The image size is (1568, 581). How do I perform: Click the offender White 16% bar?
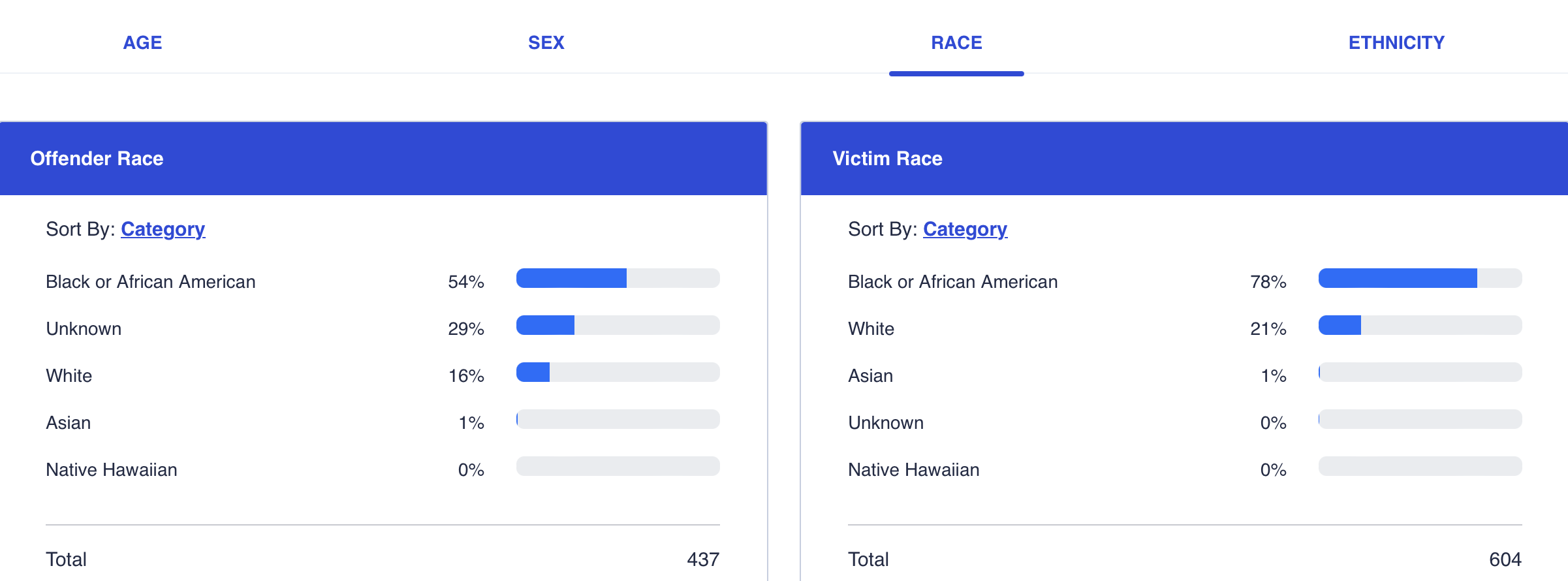tap(618, 372)
